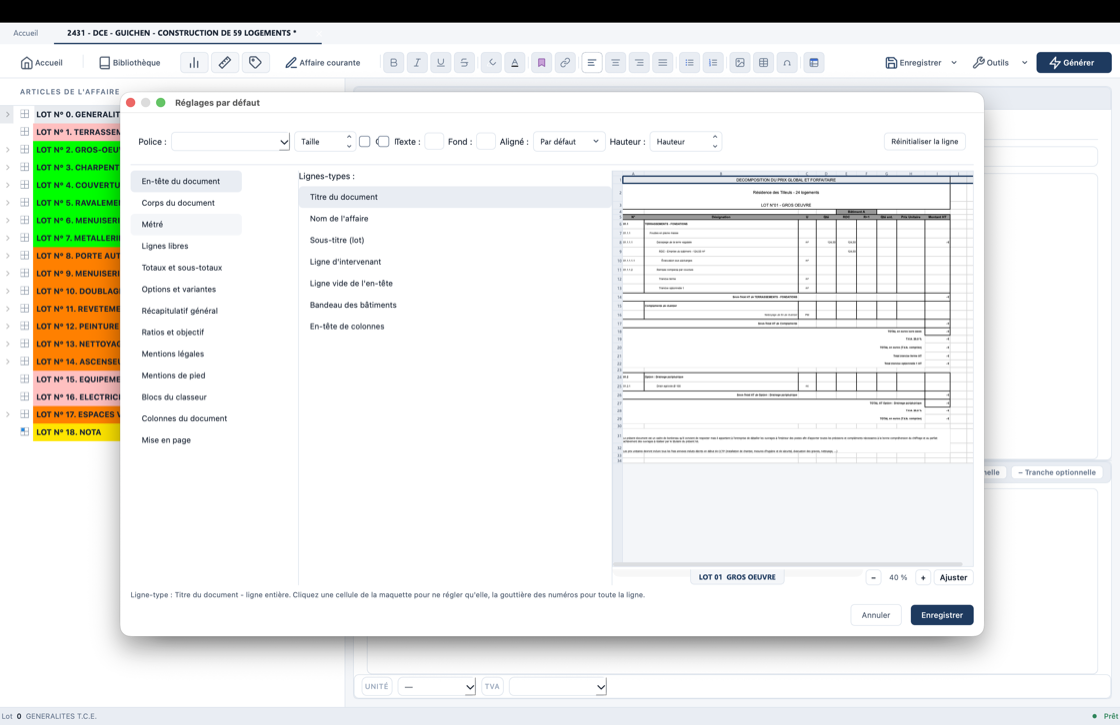Center-align text in the toolbar
Image resolution: width=1120 pixels, height=725 pixels.
pos(615,63)
